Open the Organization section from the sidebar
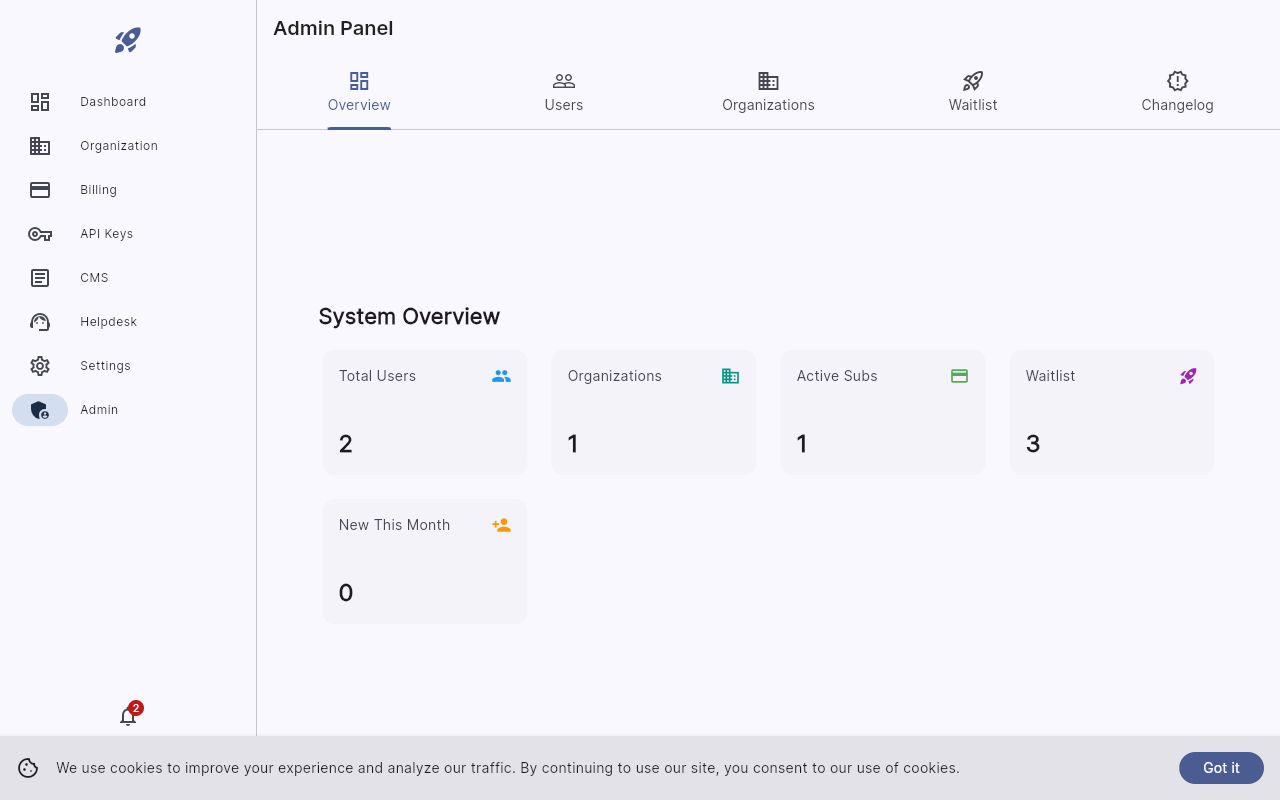 tap(40, 145)
